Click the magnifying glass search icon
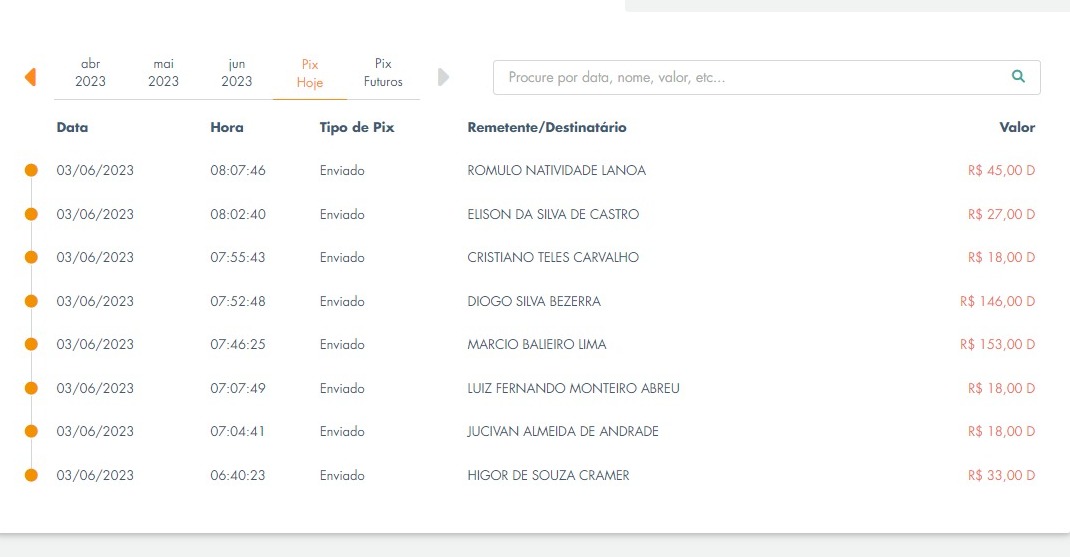The image size is (1070, 557). (1018, 76)
